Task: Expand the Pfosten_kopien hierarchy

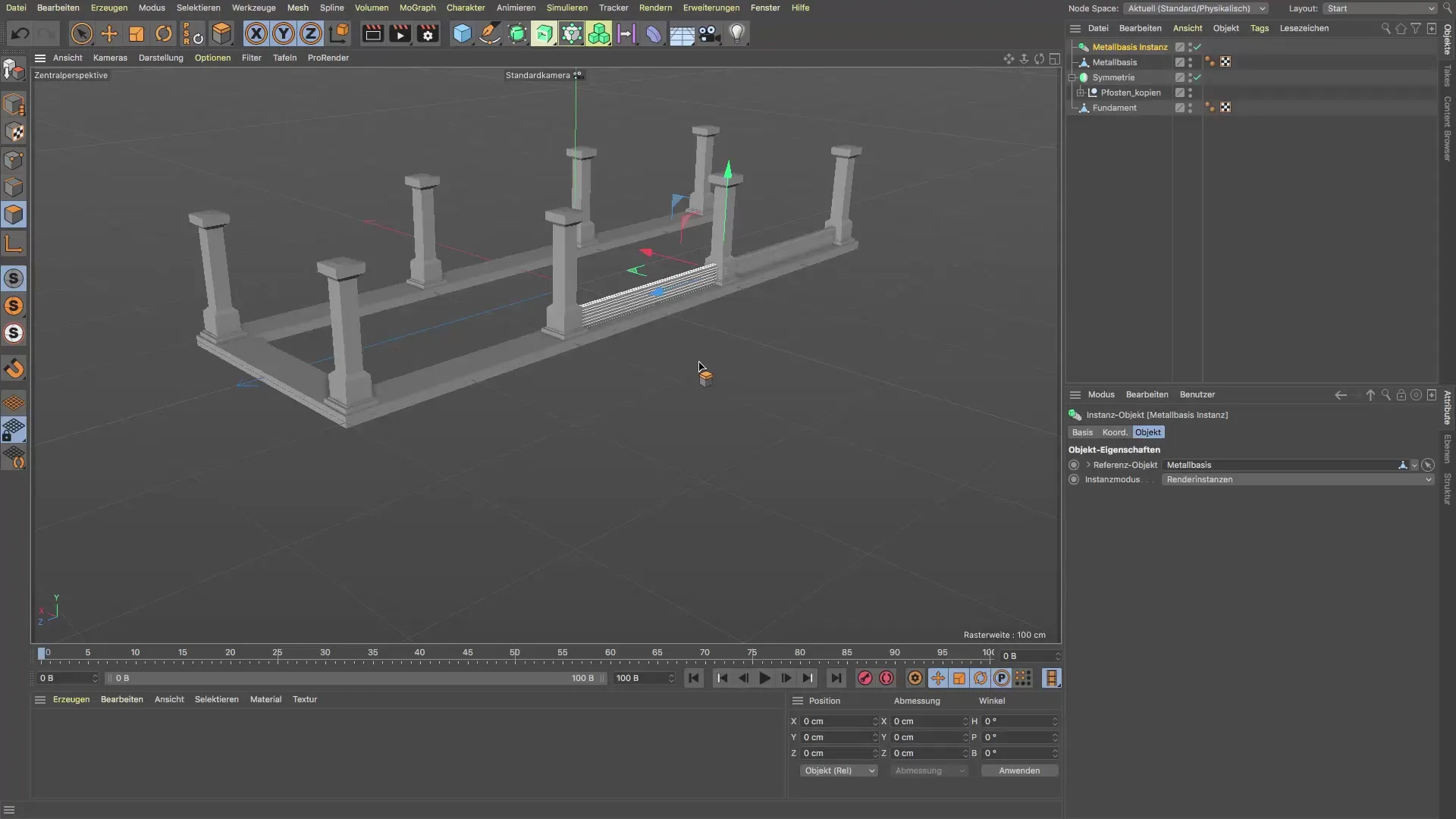Action: click(1081, 93)
